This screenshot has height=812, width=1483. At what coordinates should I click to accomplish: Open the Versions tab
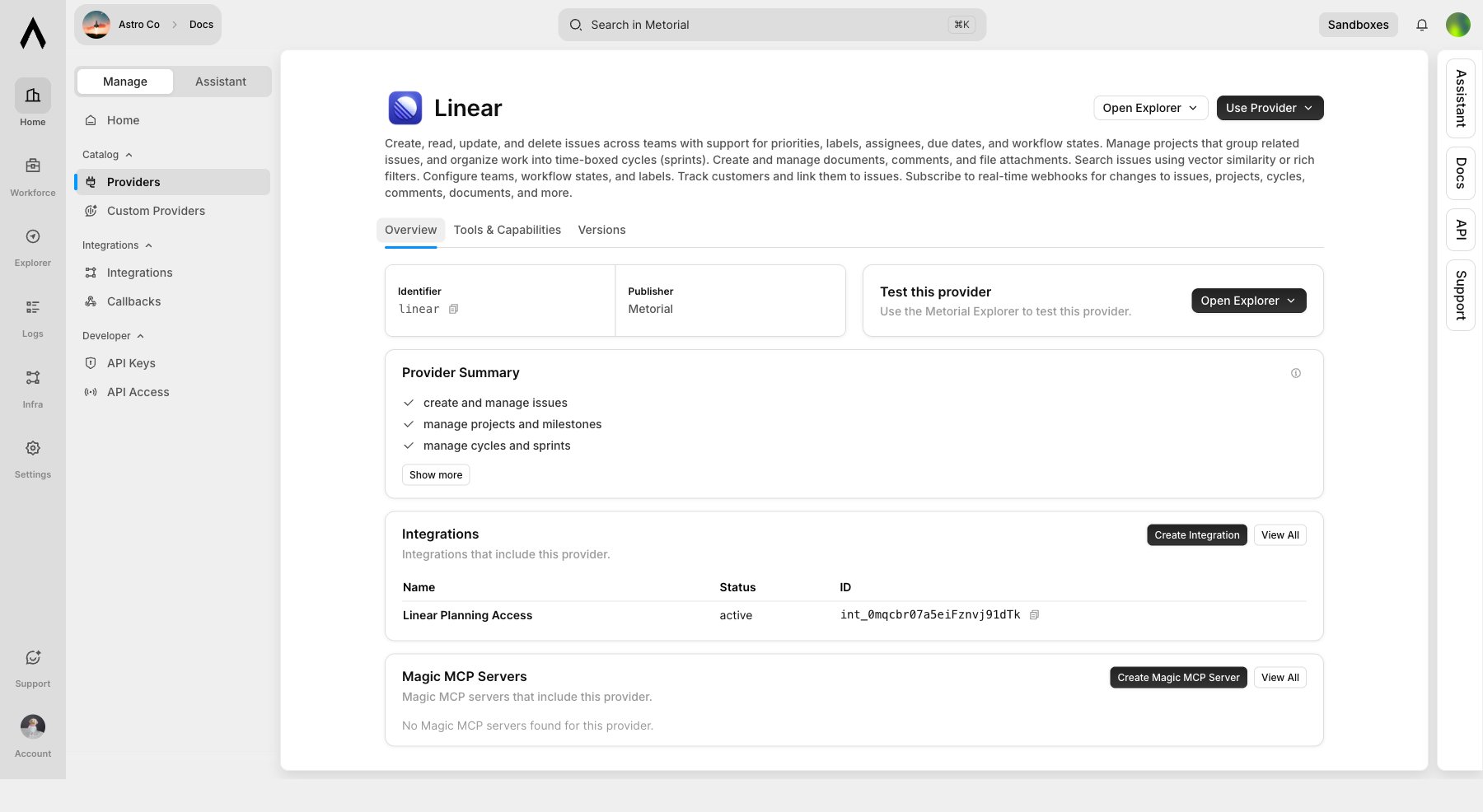tap(601, 230)
